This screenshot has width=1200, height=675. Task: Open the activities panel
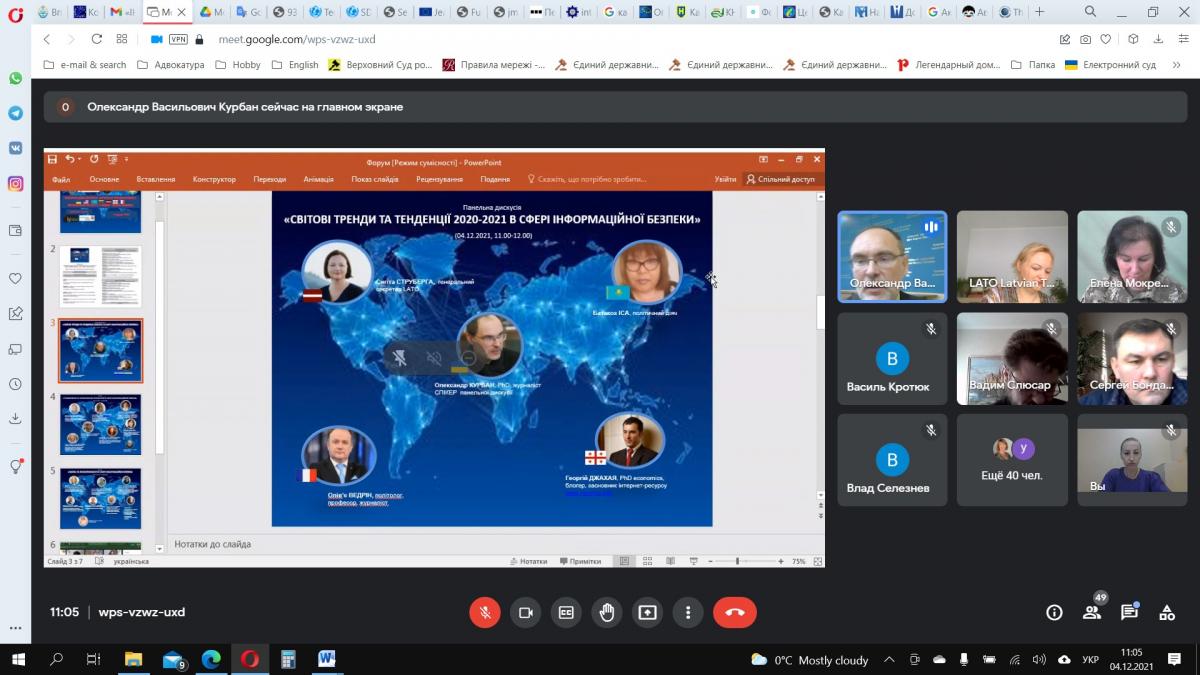pos(1167,612)
